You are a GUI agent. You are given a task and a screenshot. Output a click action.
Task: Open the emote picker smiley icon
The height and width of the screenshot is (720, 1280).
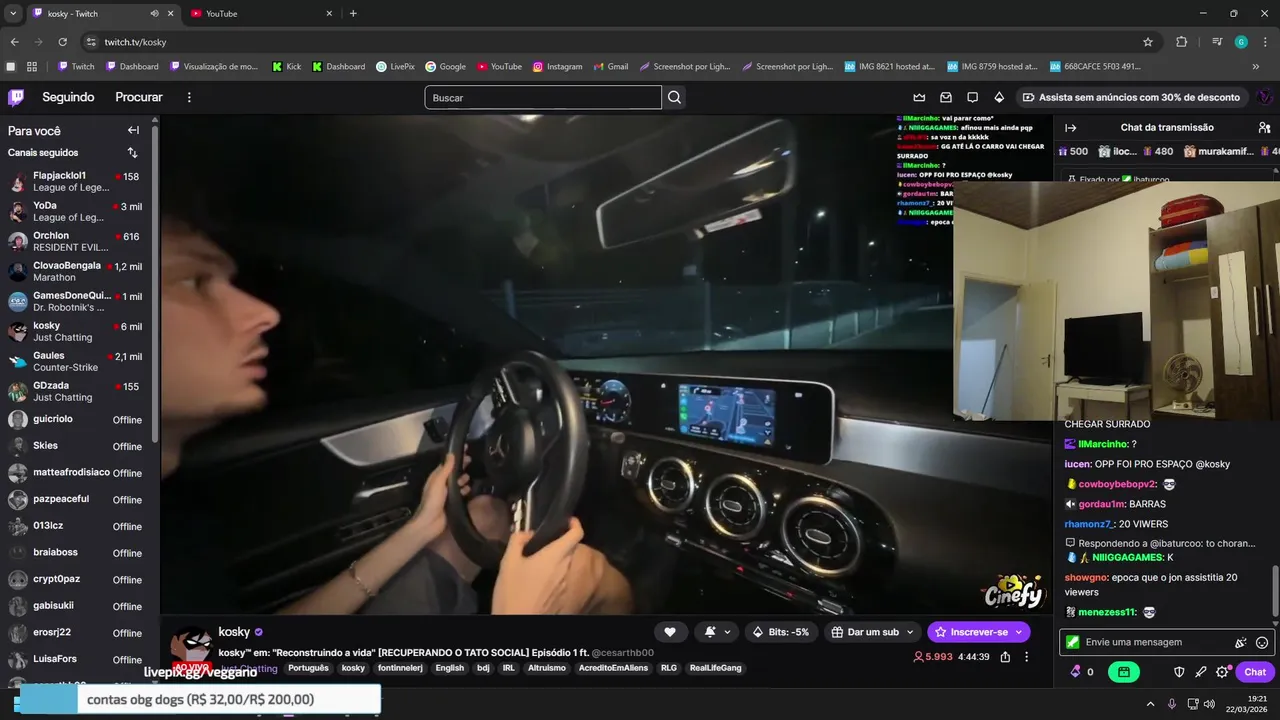(1262, 642)
